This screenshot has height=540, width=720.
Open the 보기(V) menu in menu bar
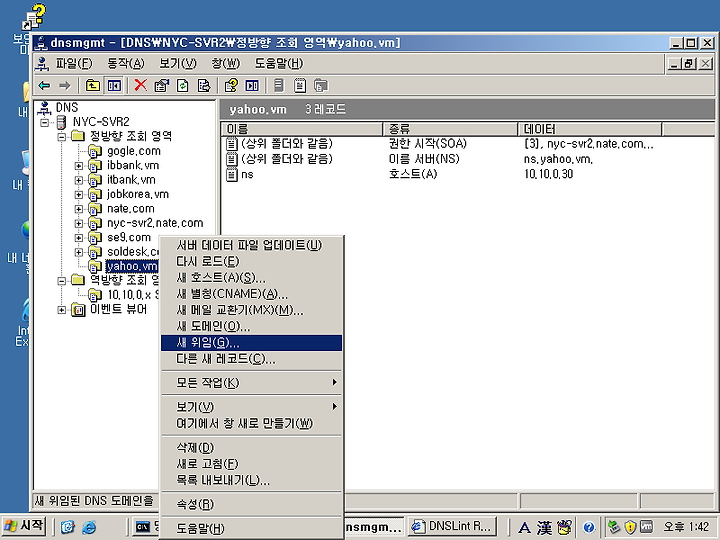click(178, 63)
